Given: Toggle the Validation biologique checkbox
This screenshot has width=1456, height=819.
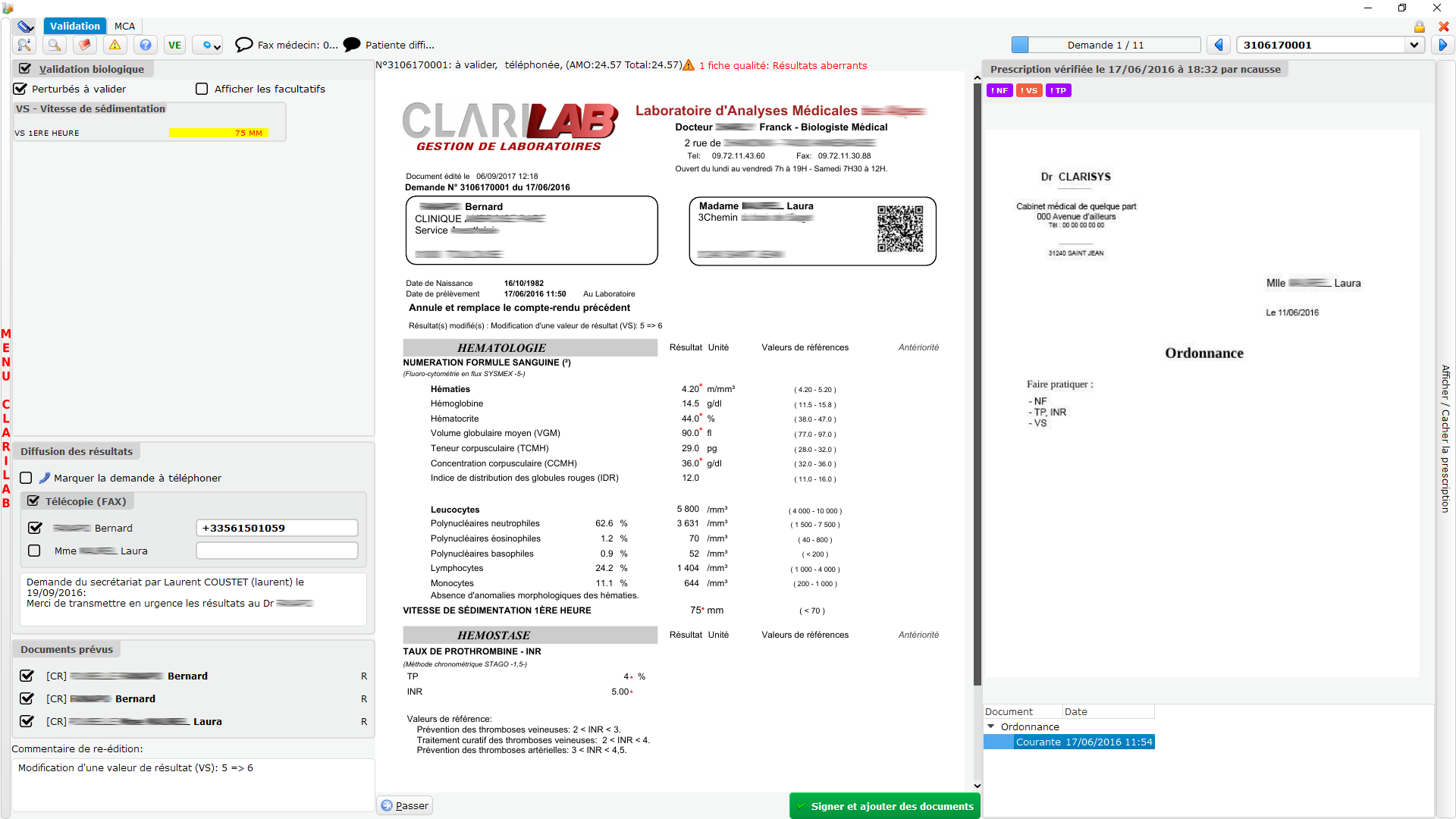Looking at the screenshot, I should [25, 68].
